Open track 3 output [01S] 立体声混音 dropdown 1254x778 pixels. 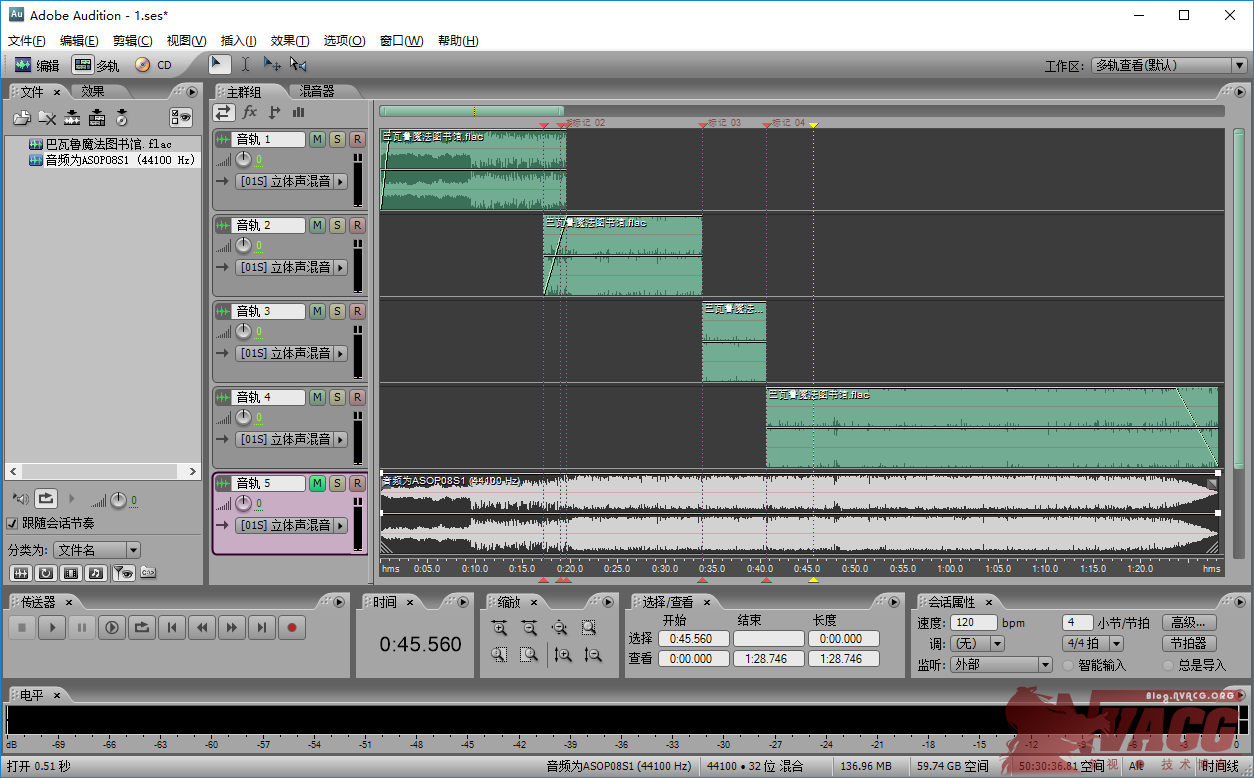tap(292, 354)
